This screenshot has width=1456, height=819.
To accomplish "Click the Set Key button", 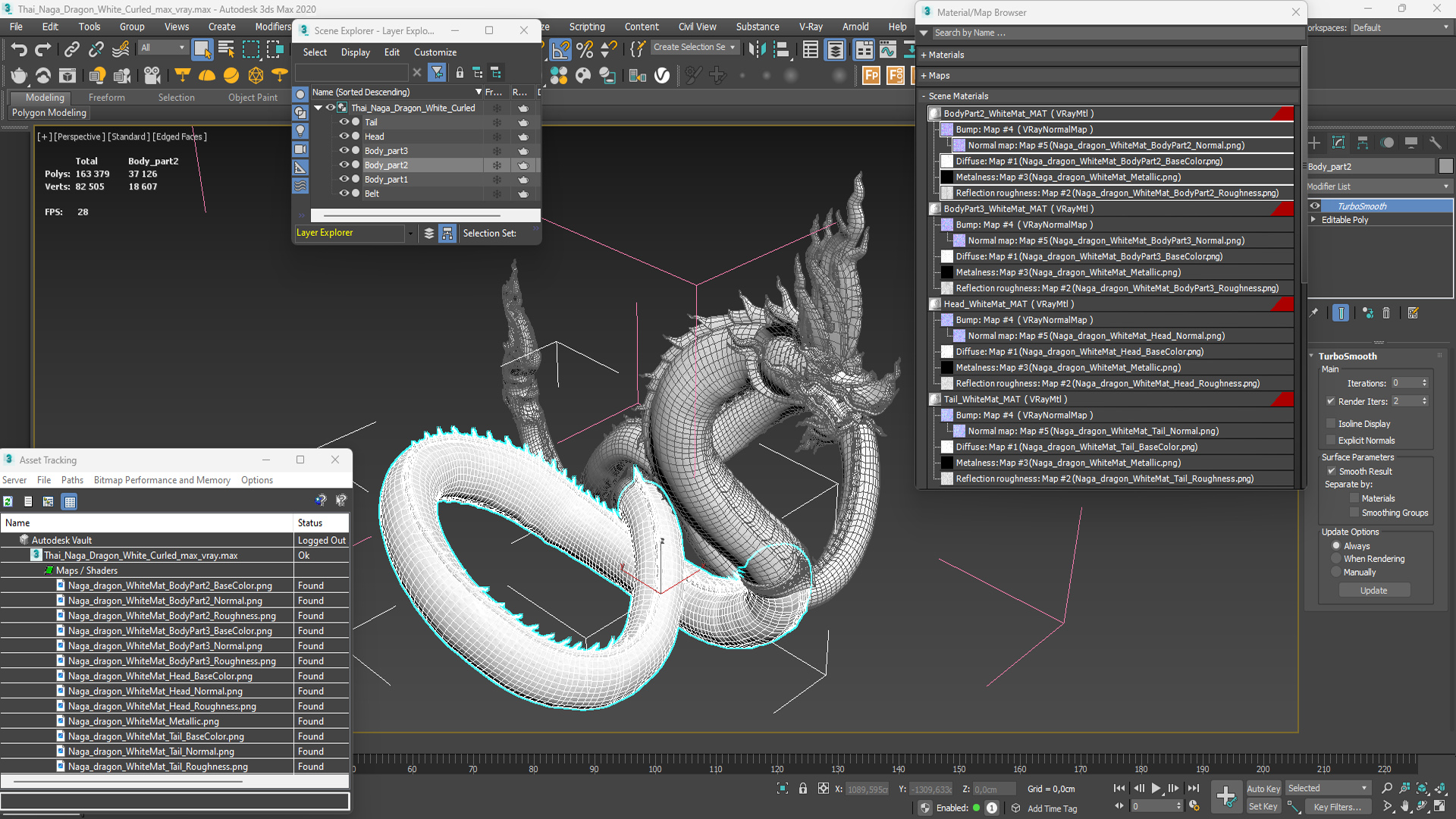I will (x=1263, y=807).
